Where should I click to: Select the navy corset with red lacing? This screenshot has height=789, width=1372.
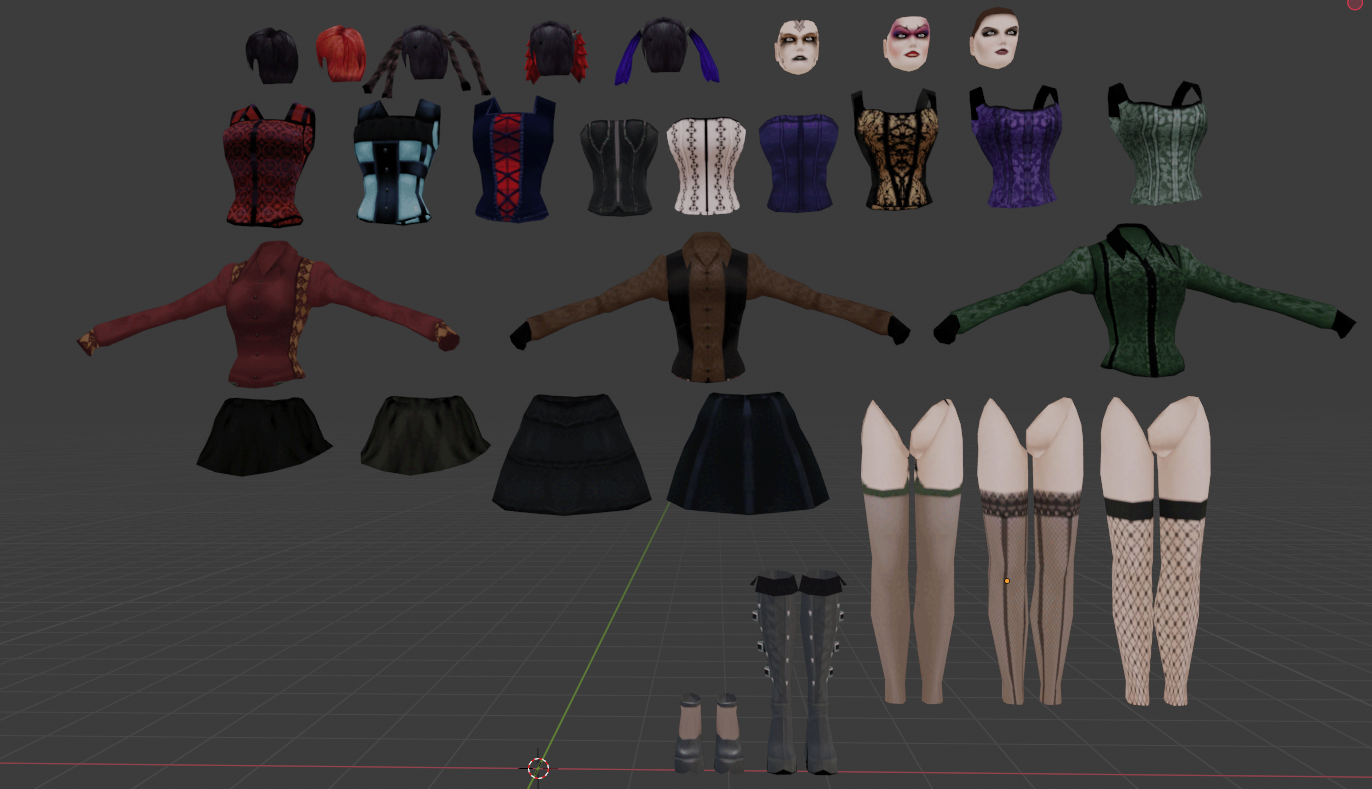[x=513, y=159]
